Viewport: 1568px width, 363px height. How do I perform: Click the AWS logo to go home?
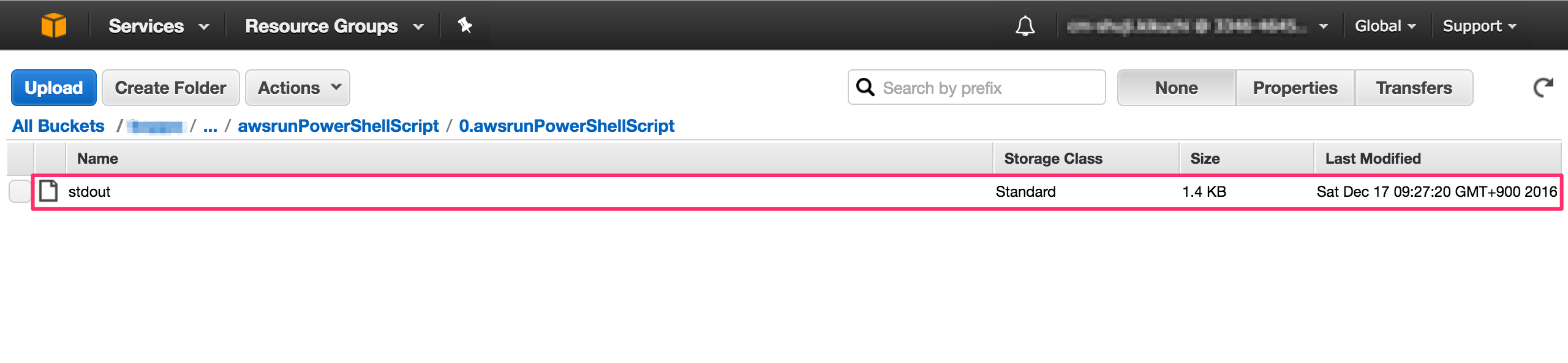(x=55, y=25)
